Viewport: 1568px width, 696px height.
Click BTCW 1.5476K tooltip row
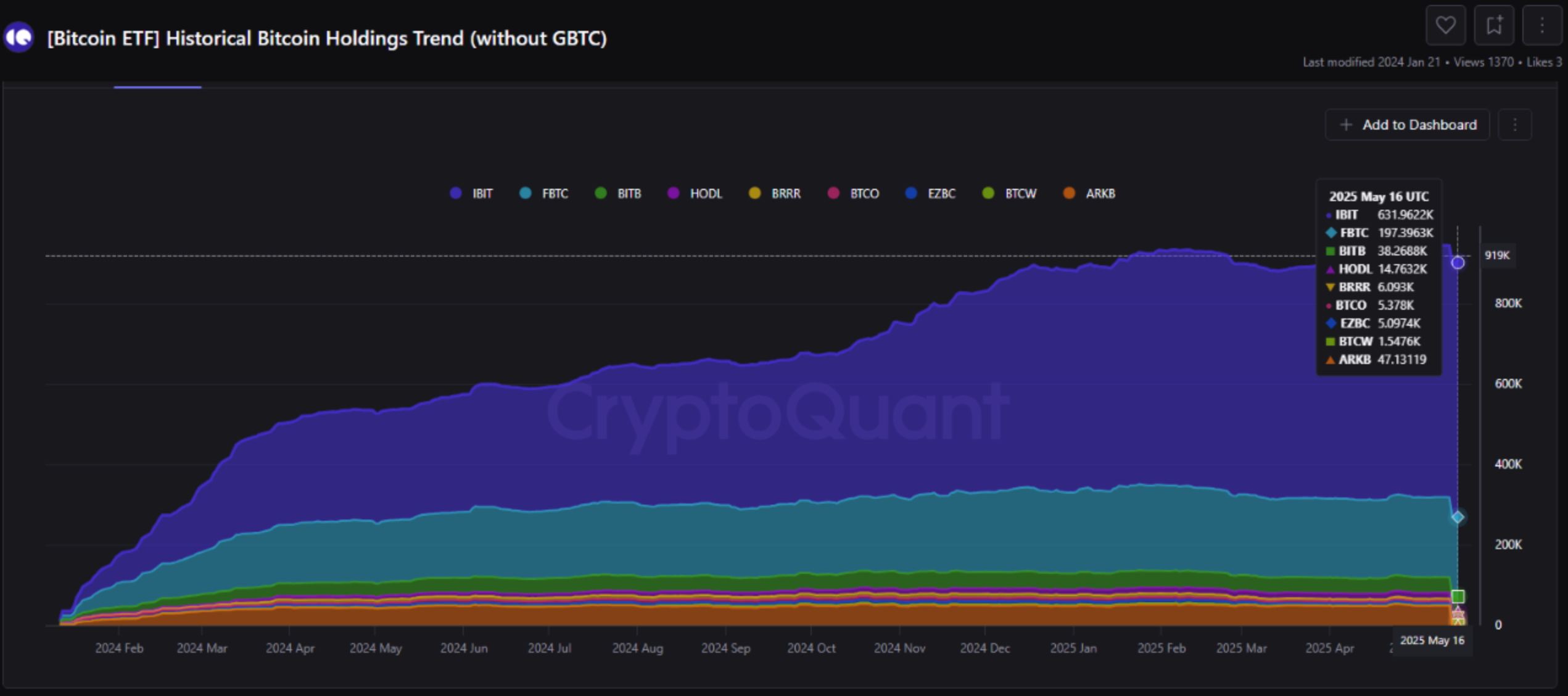coord(1373,341)
